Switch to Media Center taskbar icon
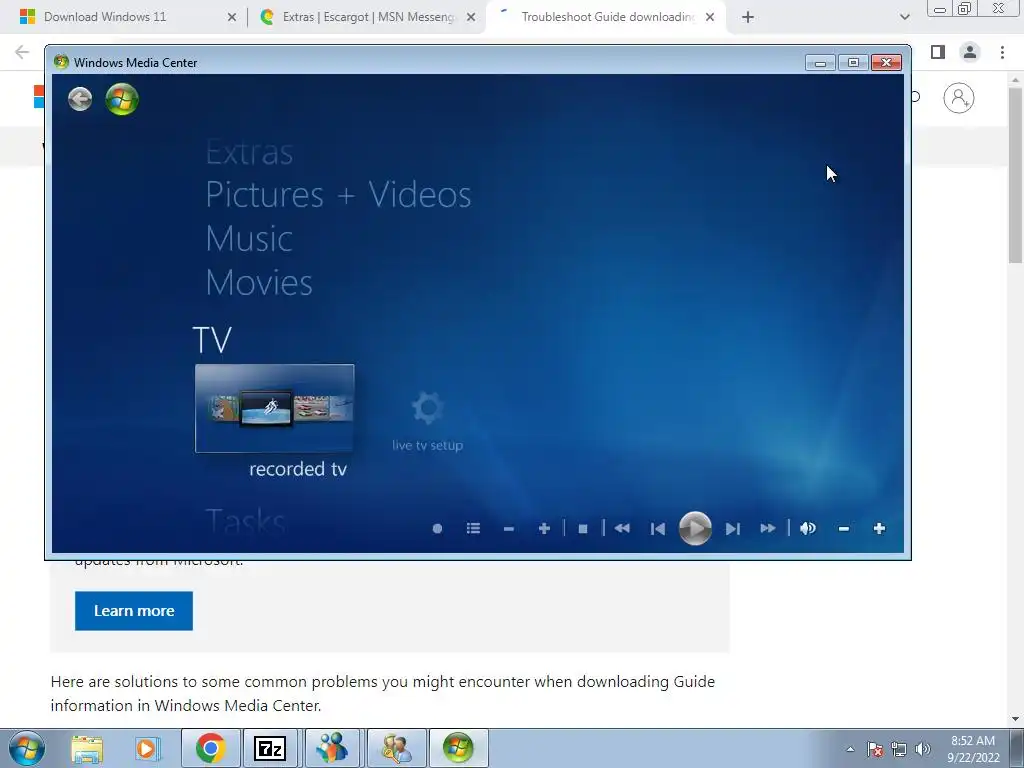Image resolution: width=1024 pixels, height=768 pixels. click(x=458, y=748)
